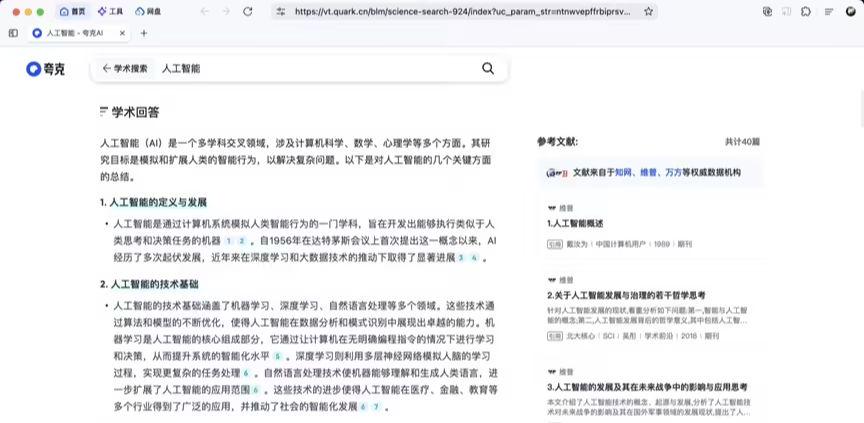The image size is (864, 423).
Task: Open the site settings icon in the address bar
Action: tap(281, 11)
